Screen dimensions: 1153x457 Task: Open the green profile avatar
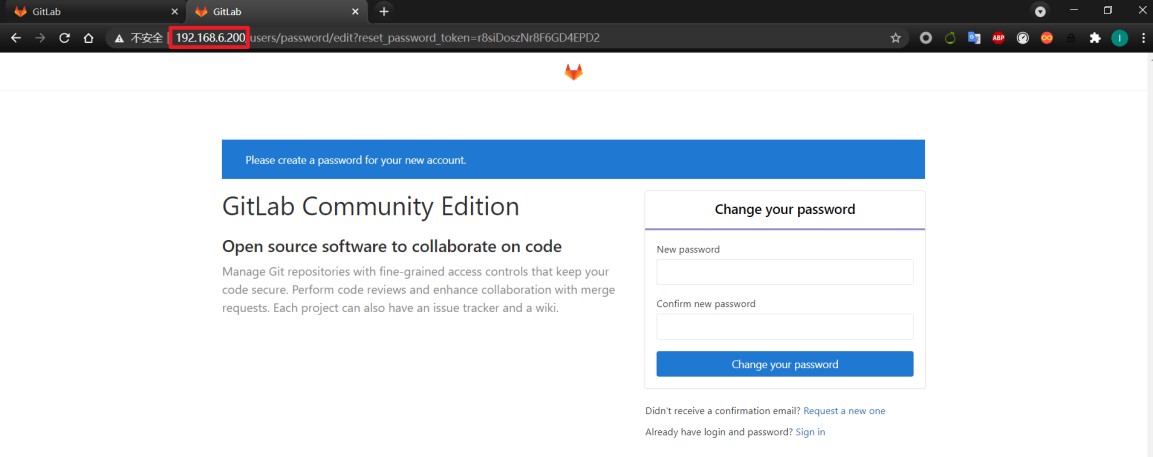click(x=1119, y=38)
